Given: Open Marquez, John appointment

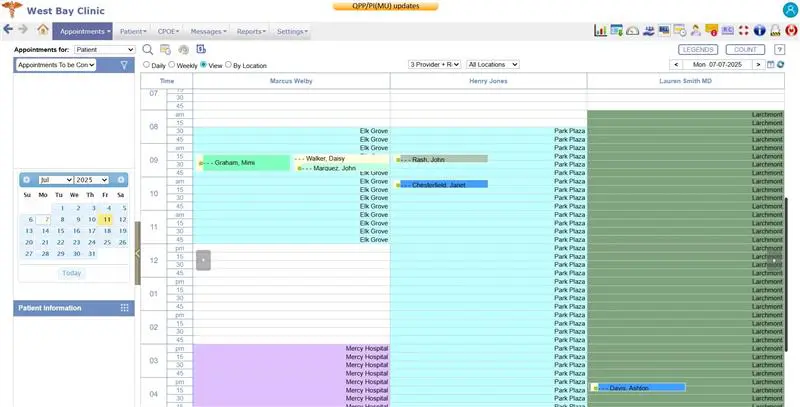Looking at the screenshot, I should click(343, 168).
